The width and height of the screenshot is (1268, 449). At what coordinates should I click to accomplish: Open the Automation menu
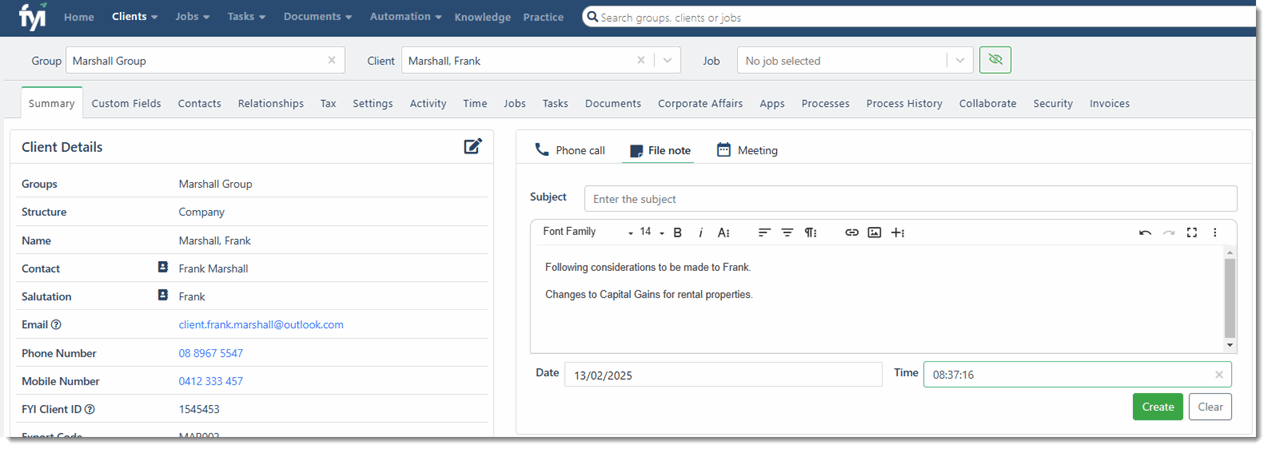(406, 17)
